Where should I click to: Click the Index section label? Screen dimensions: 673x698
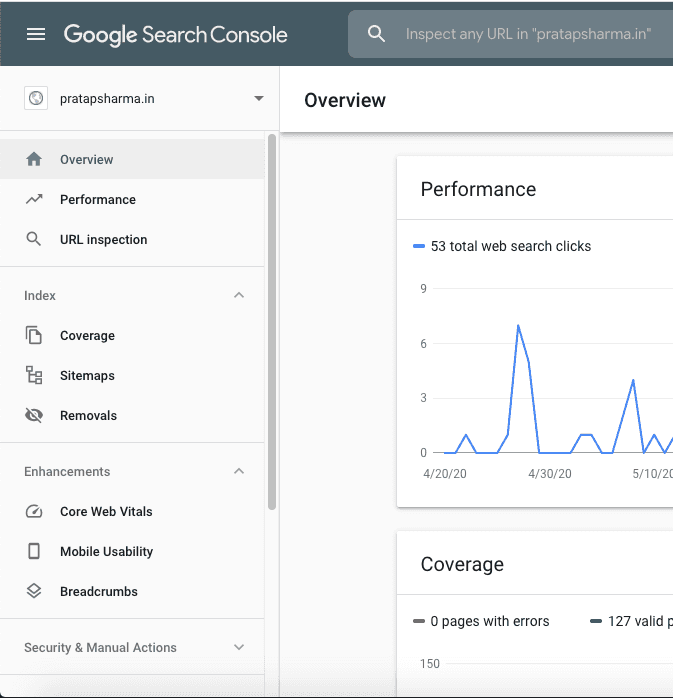(40, 296)
